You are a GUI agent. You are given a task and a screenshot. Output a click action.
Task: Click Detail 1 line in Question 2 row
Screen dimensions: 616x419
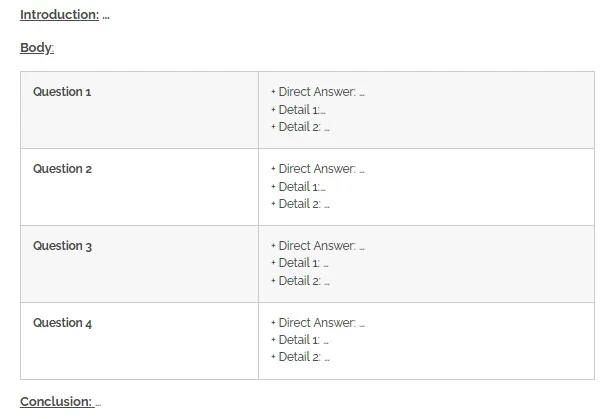(x=298, y=186)
